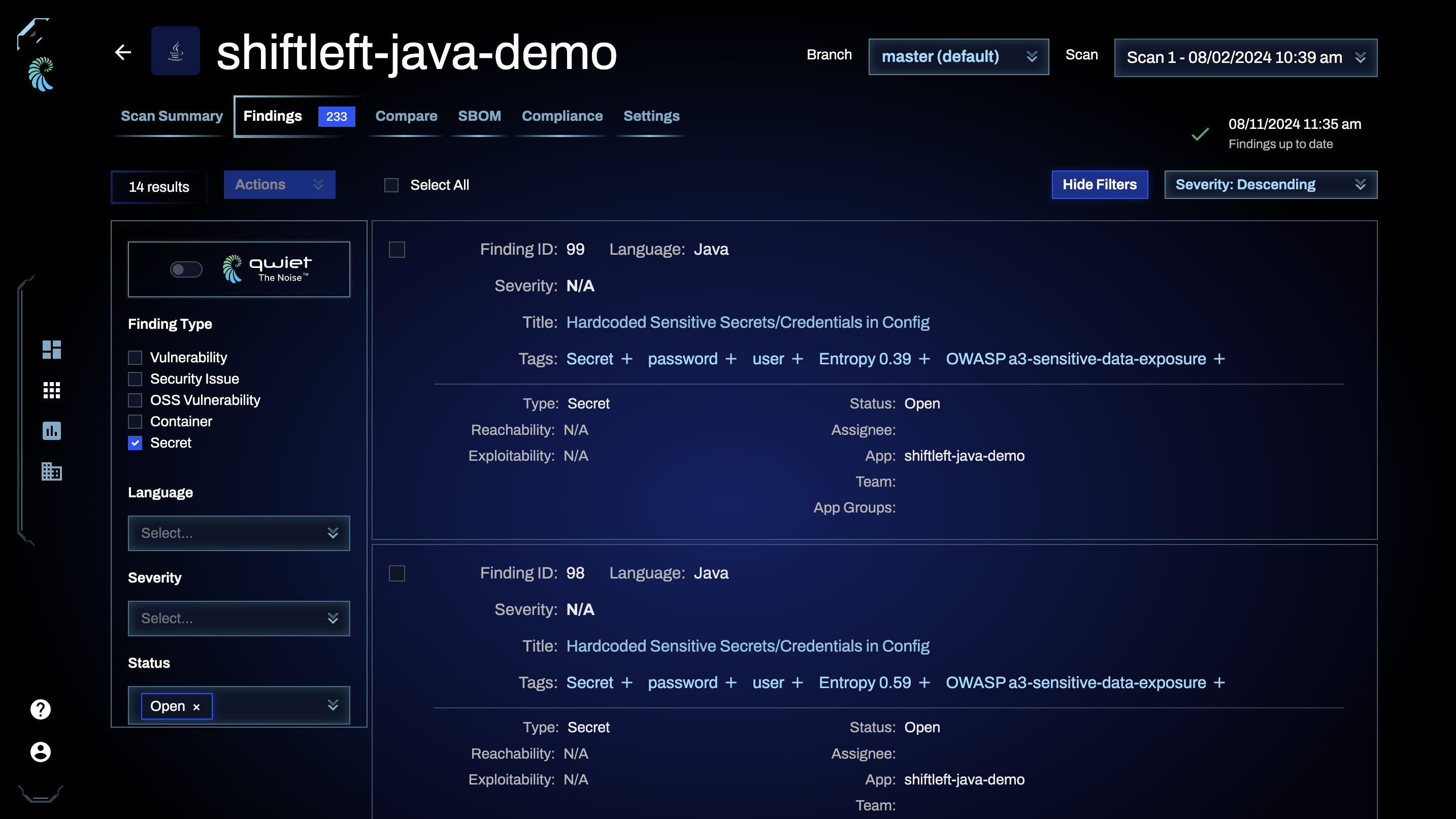
Task: Expand the Status filter dropdown arrow
Action: pos(333,705)
